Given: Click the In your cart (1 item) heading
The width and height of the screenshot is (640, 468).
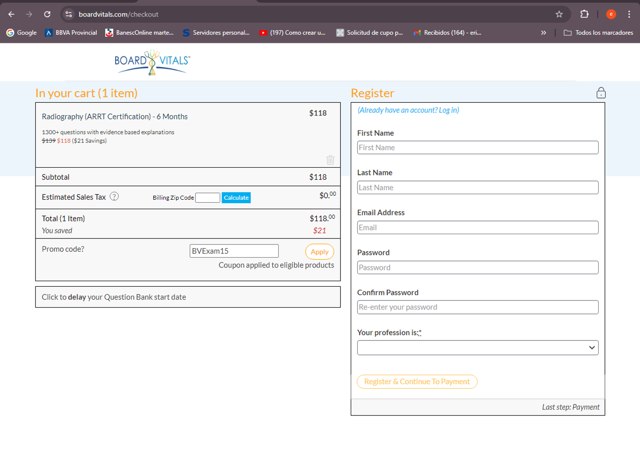Looking at the screenshot, I should [x=86, y=93].
